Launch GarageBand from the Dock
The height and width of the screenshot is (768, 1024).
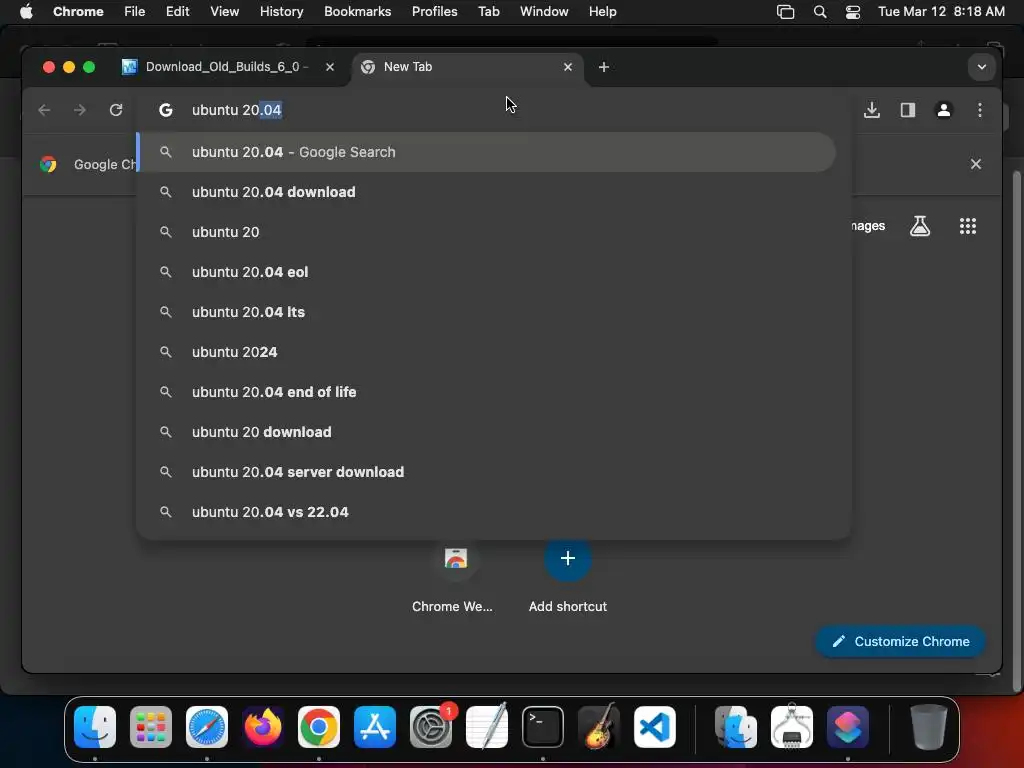tap(599, 727)
